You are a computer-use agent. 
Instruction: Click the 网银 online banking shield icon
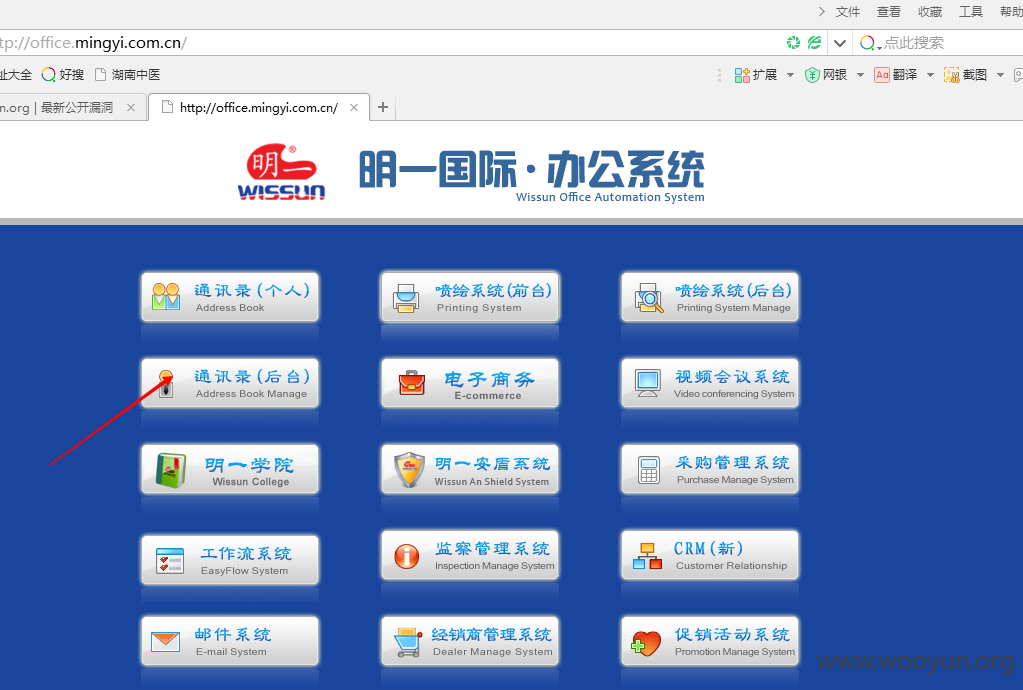pos(812,75)
